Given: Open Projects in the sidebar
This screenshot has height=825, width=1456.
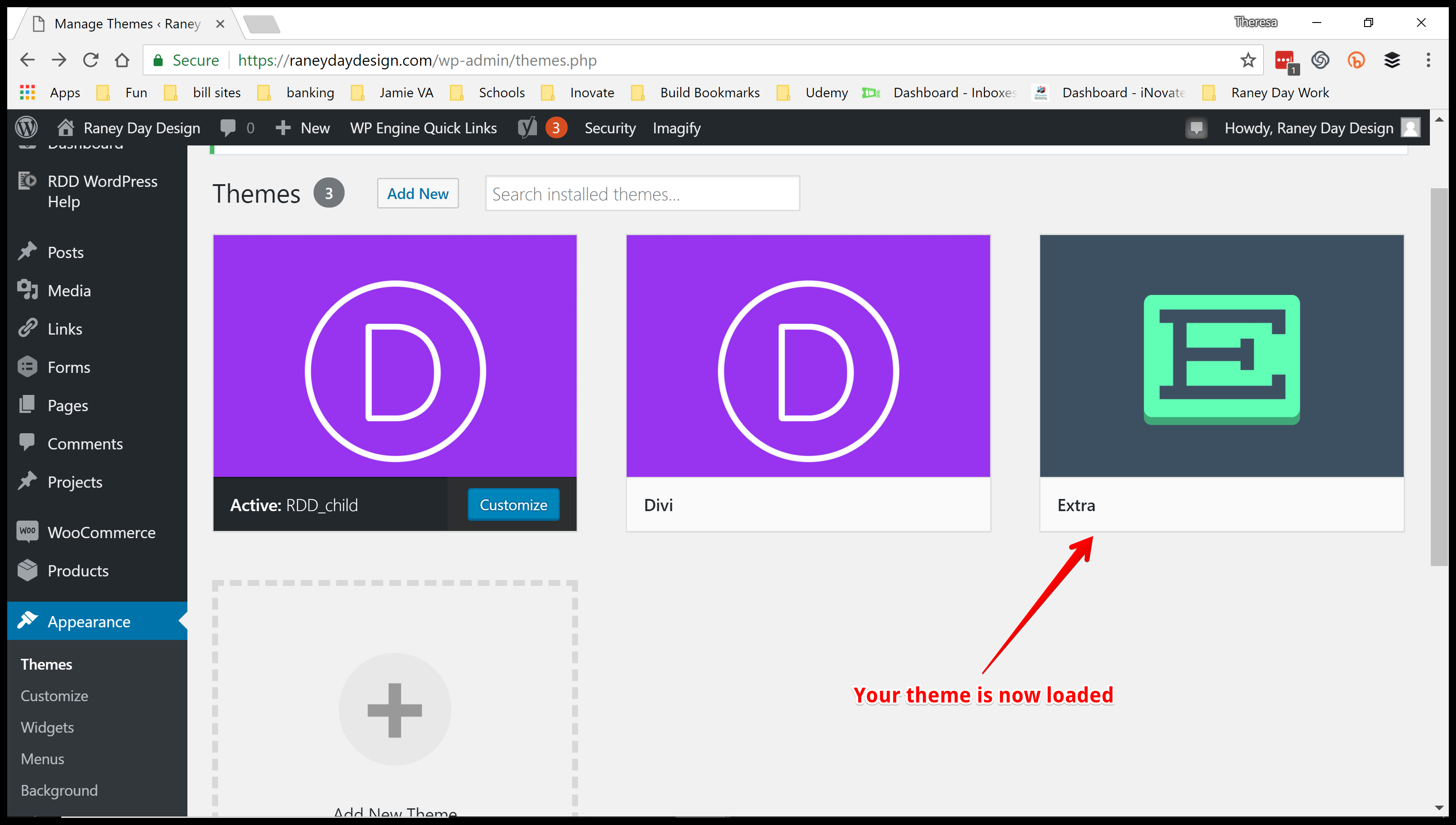Looking at the screenshot, I should point(97,482).
